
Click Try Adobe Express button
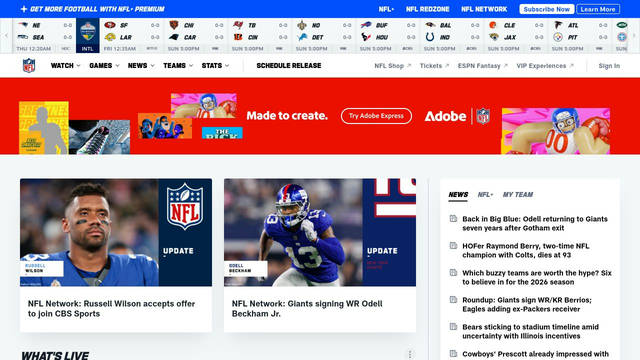376,116
